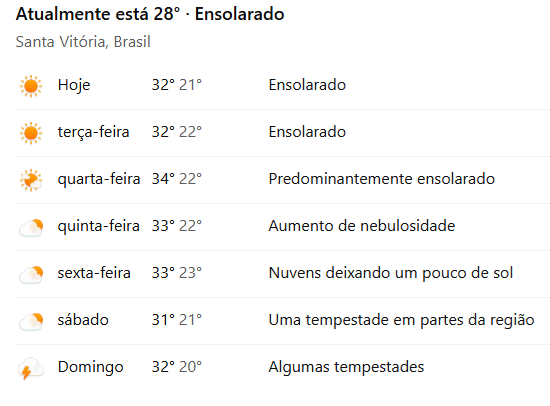This screenshot has height=406, width=550.
Task: Select Aumento de nebulosidade description
Action: [362, 226]
